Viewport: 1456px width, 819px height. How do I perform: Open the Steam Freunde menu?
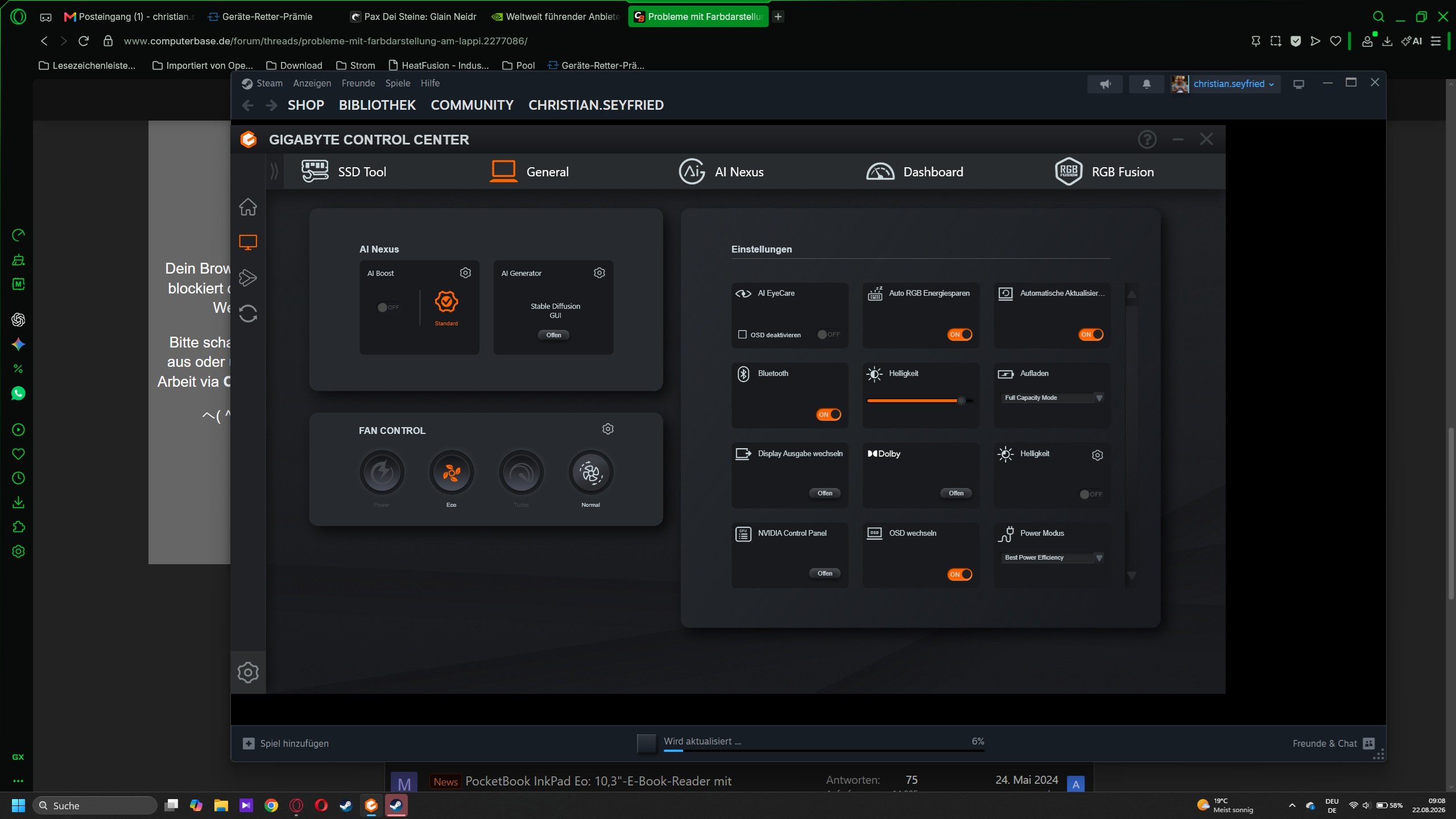[x=358, y=83]
